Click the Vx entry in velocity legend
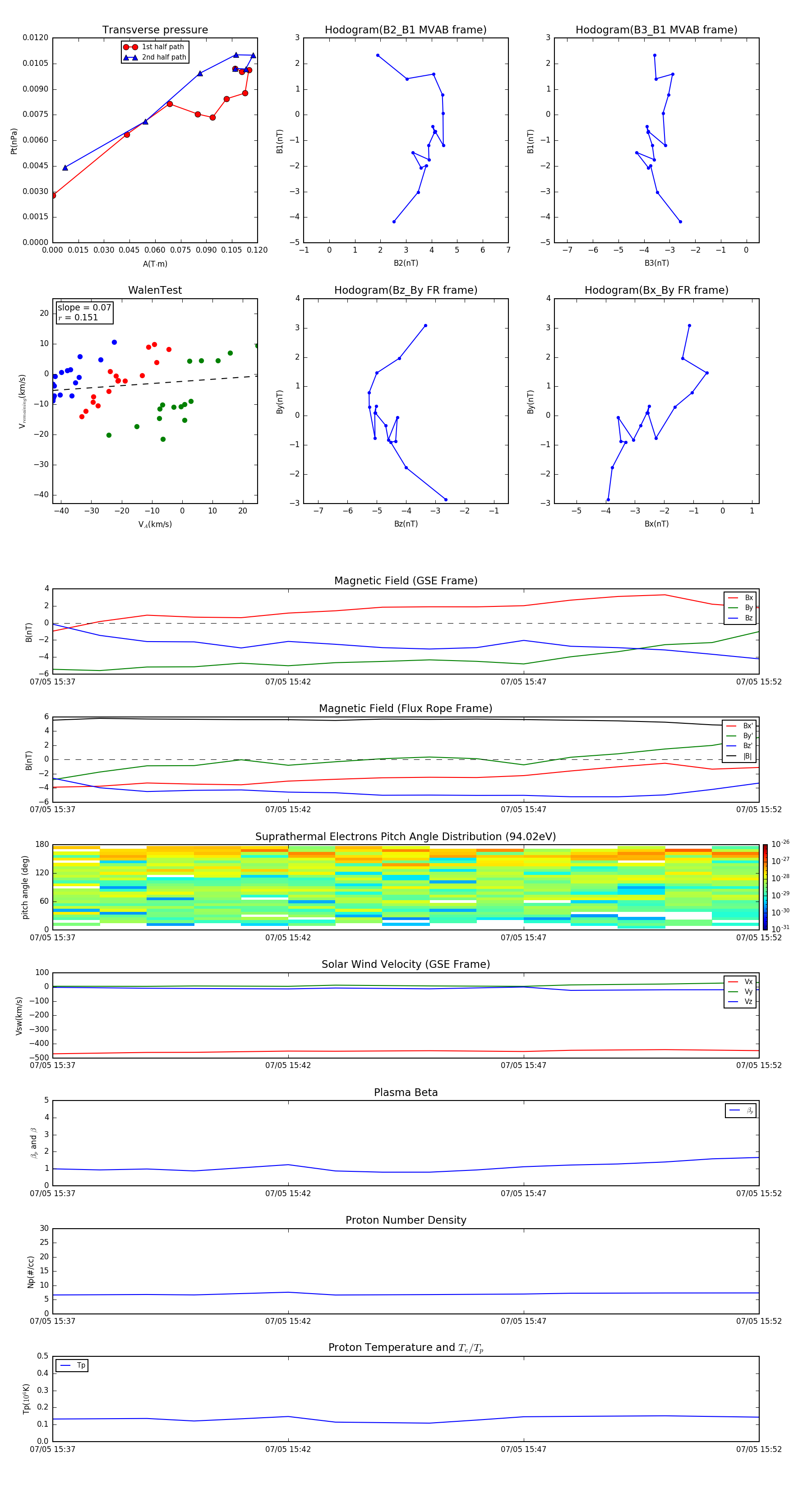The image size is (812, 1489). coord(740,981)
